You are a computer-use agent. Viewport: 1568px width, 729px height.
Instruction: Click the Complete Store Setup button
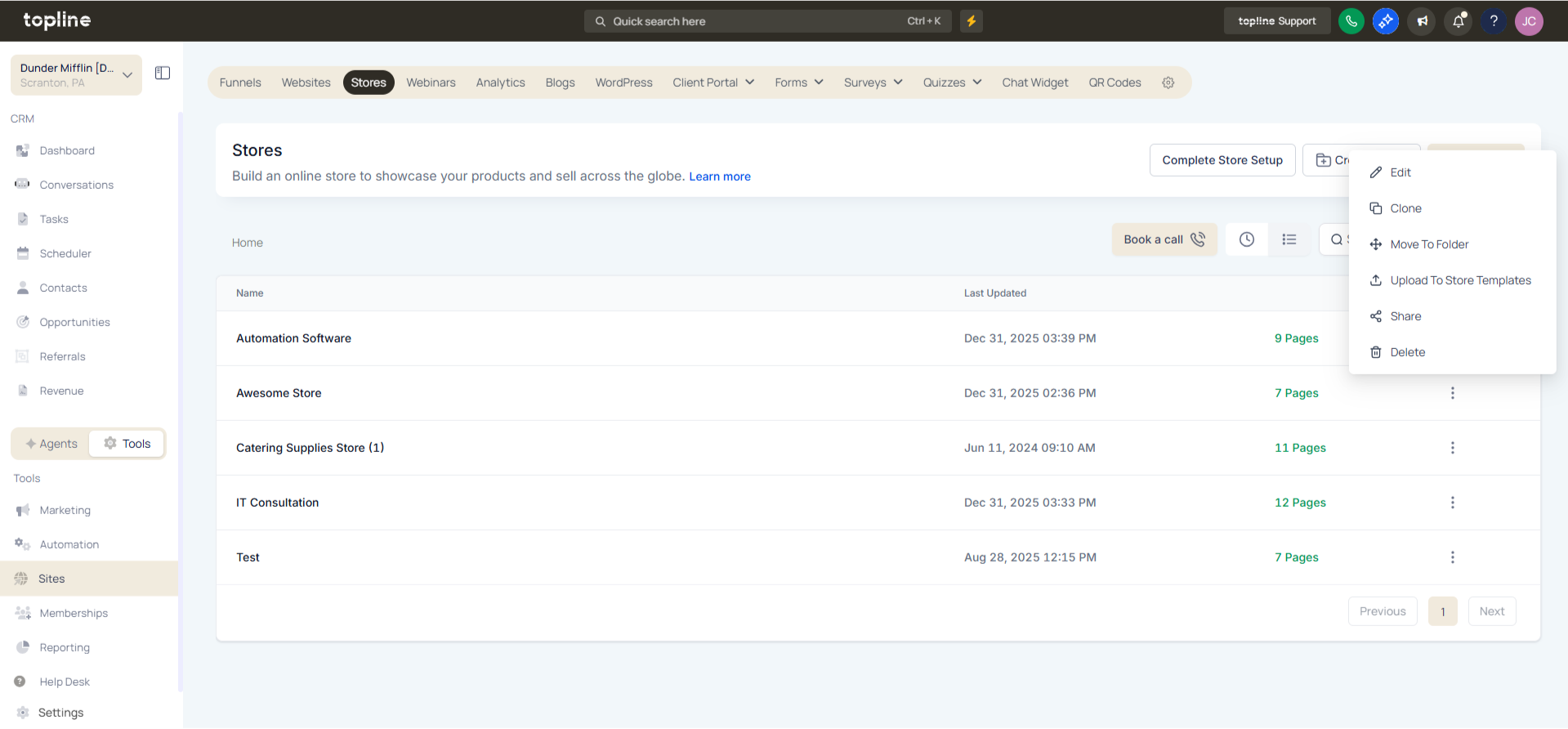[1222, 160]
